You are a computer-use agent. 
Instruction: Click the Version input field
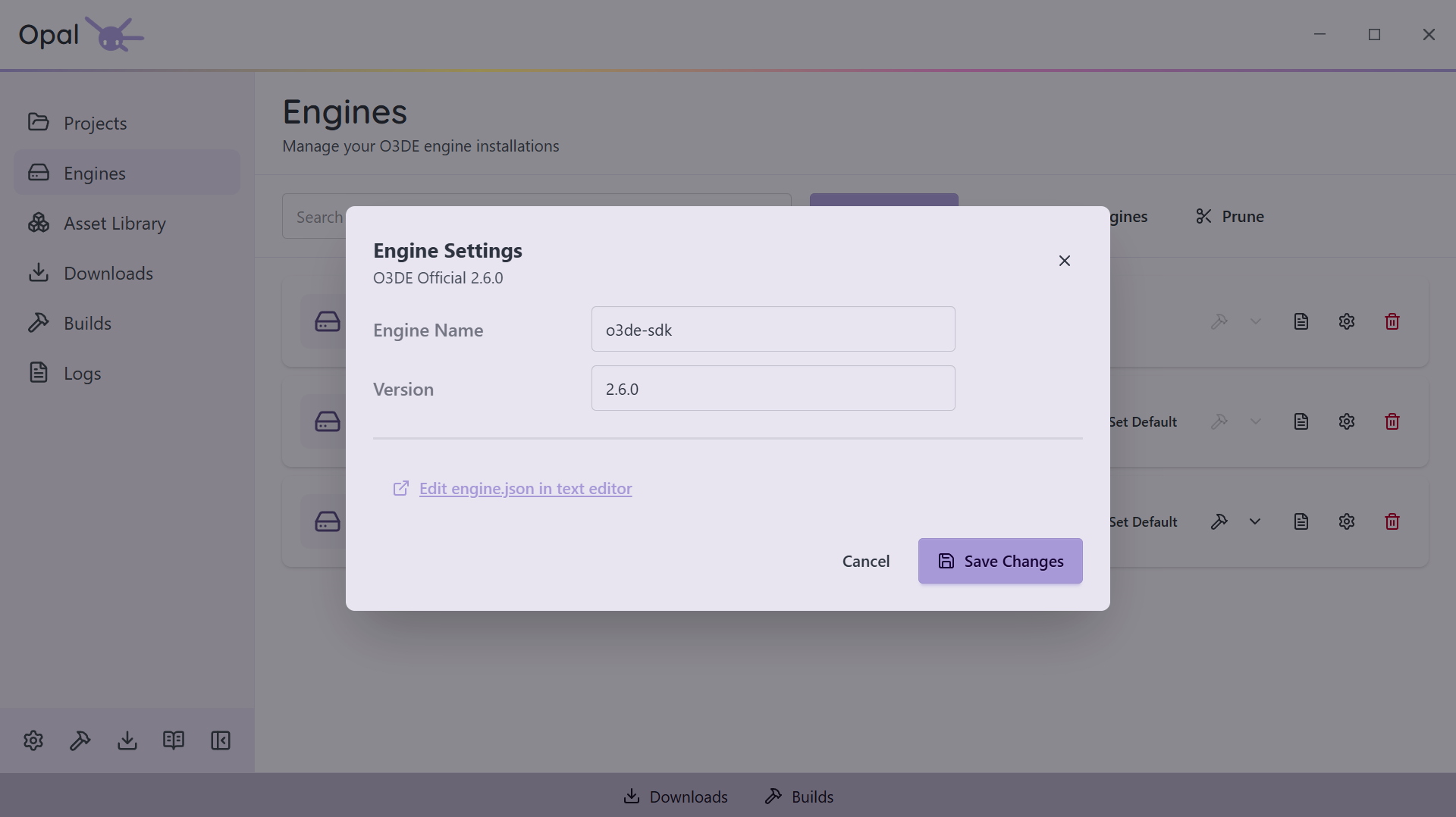(x=773, y=388)
